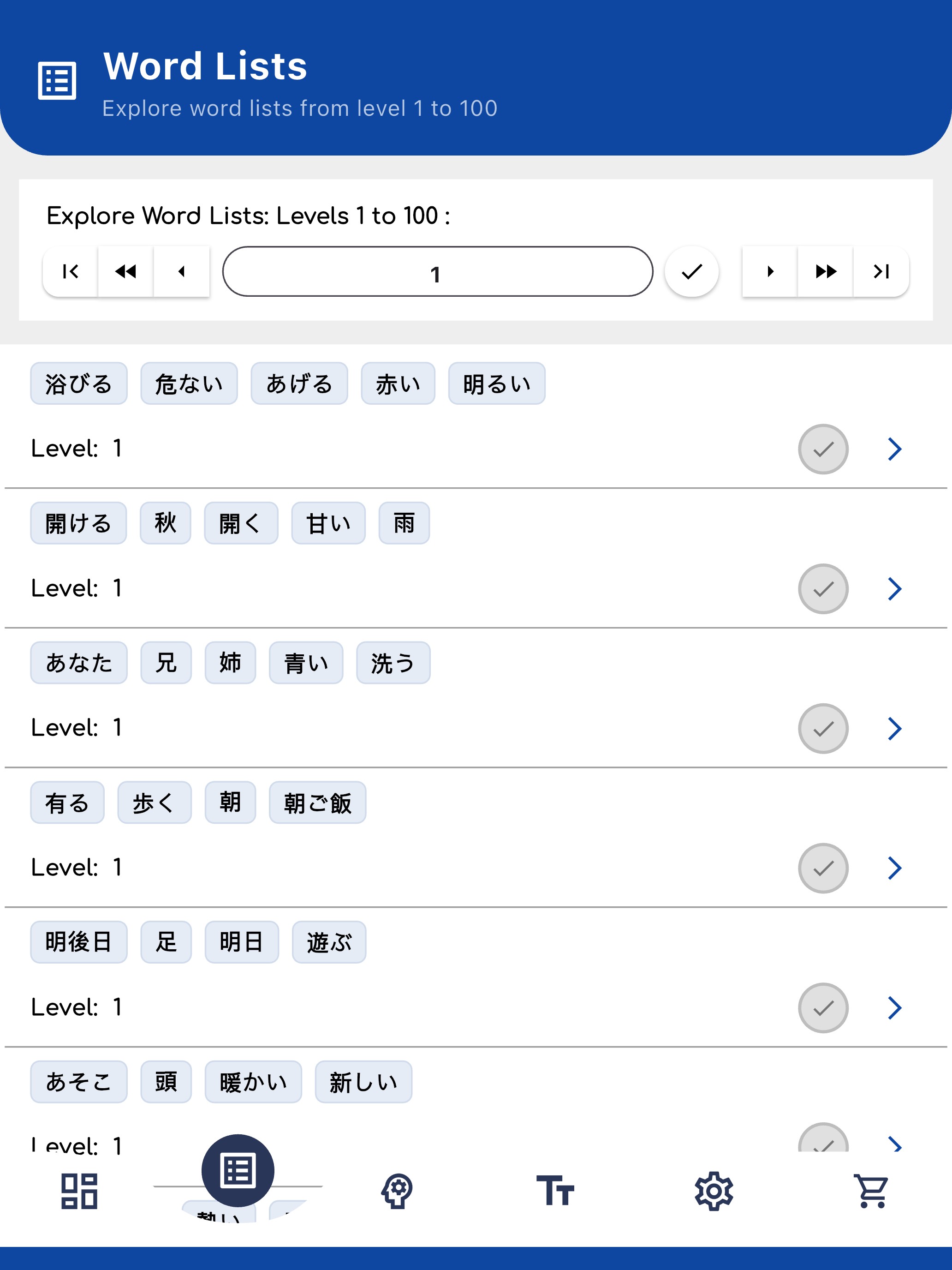Jump to the first page of word lists
Screen dimensions: 952x1270
pos(70,272)
